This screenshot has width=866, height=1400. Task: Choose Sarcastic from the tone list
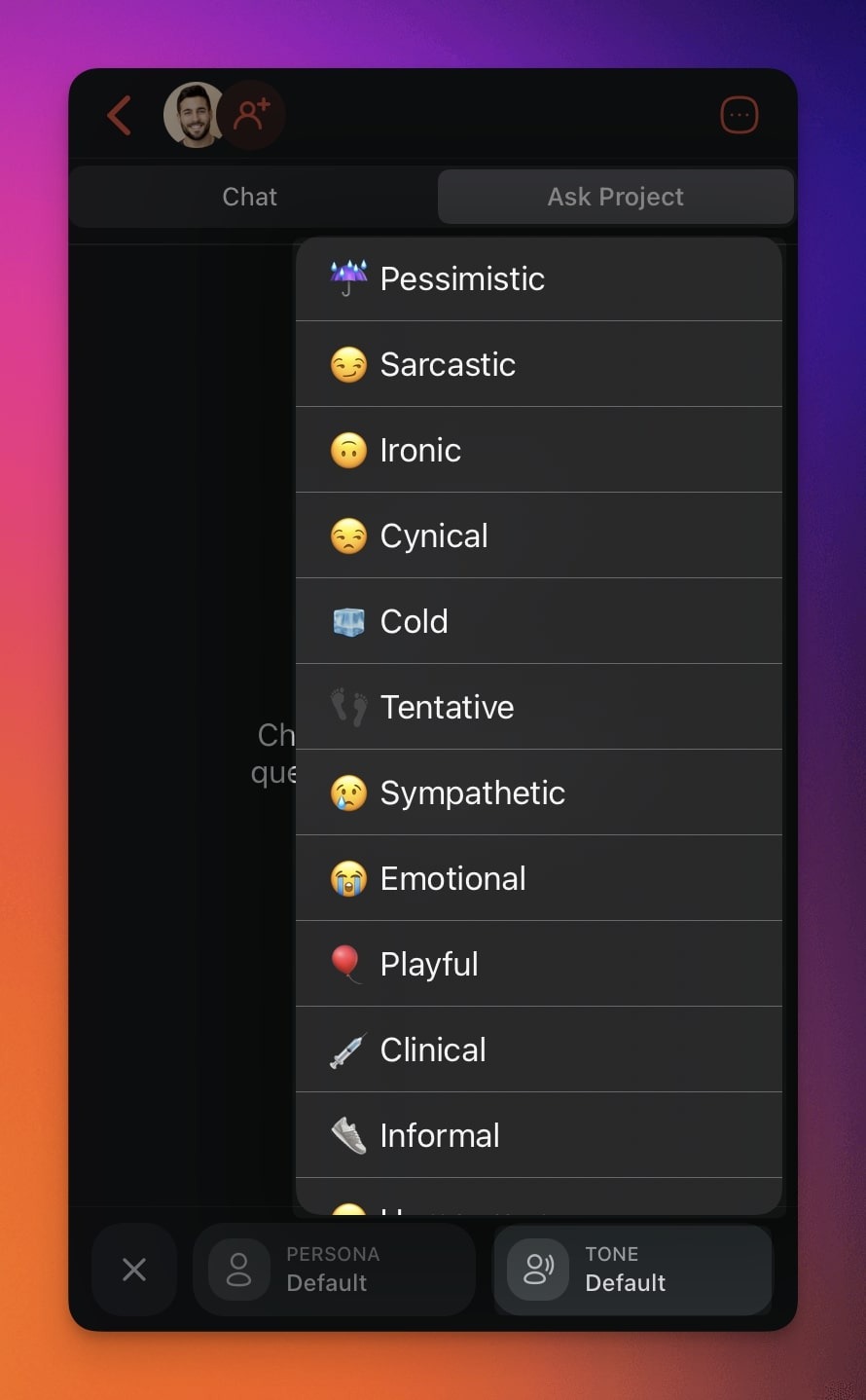[538, 364]
